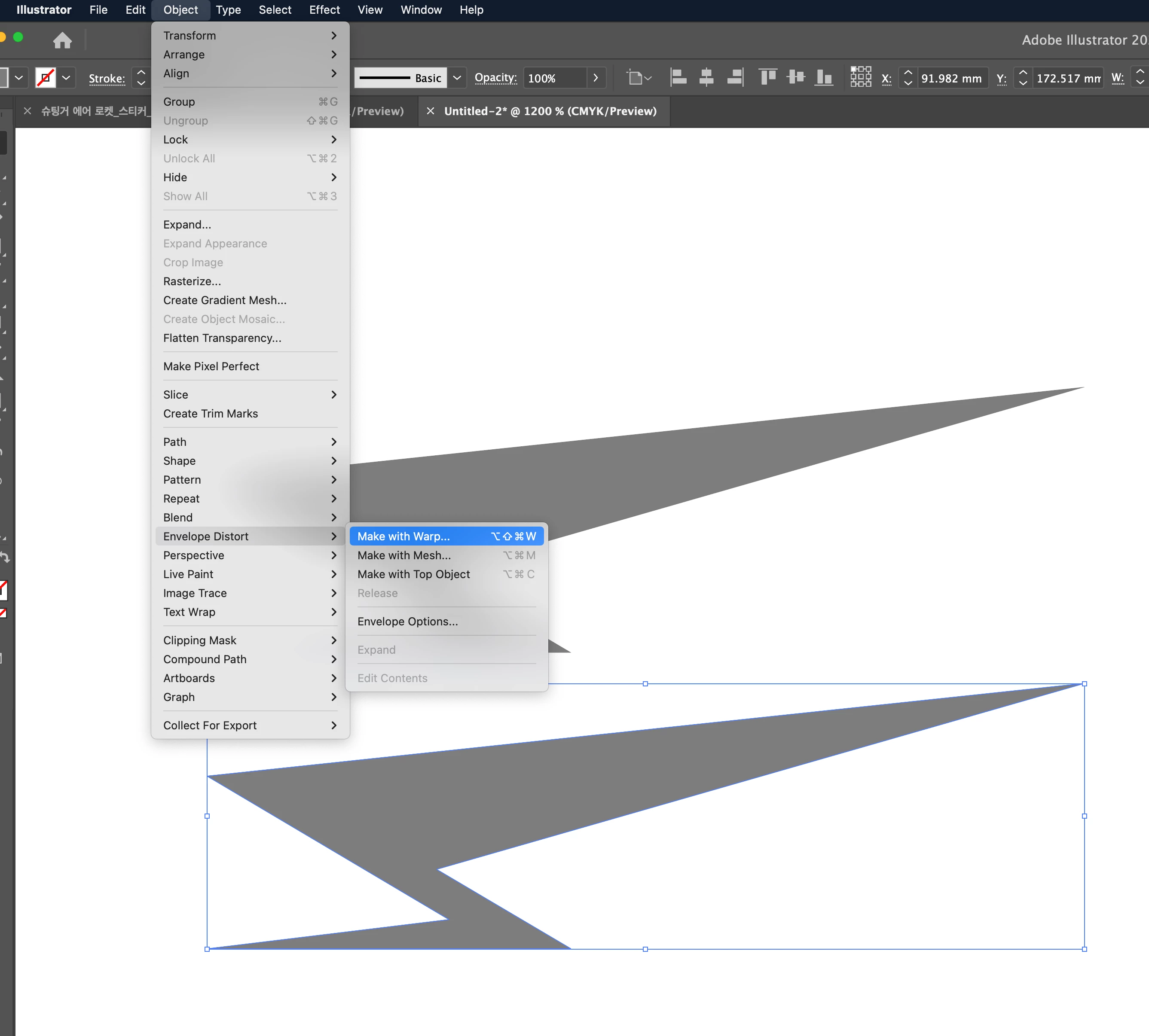
Task: Click vertical align center icon
Action: pos(795,77)
